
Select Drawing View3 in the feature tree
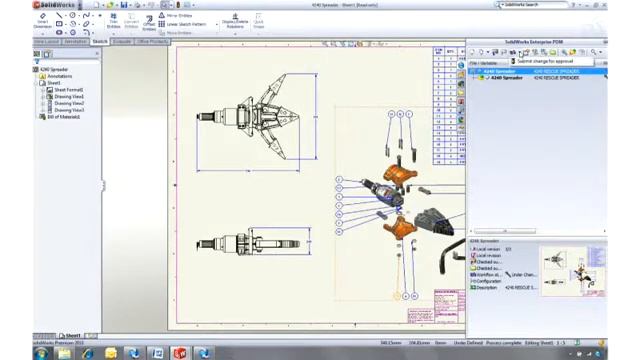(69, 110)
